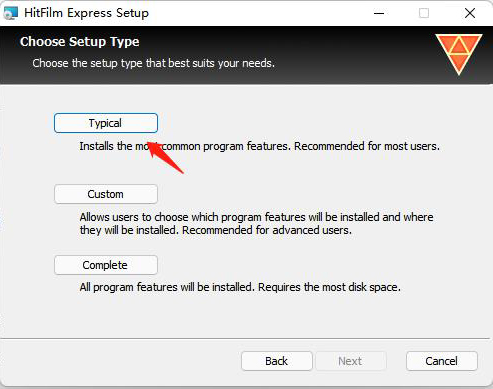Click the disabled Next button
The image size is (493, 389).
pos(351,361)
